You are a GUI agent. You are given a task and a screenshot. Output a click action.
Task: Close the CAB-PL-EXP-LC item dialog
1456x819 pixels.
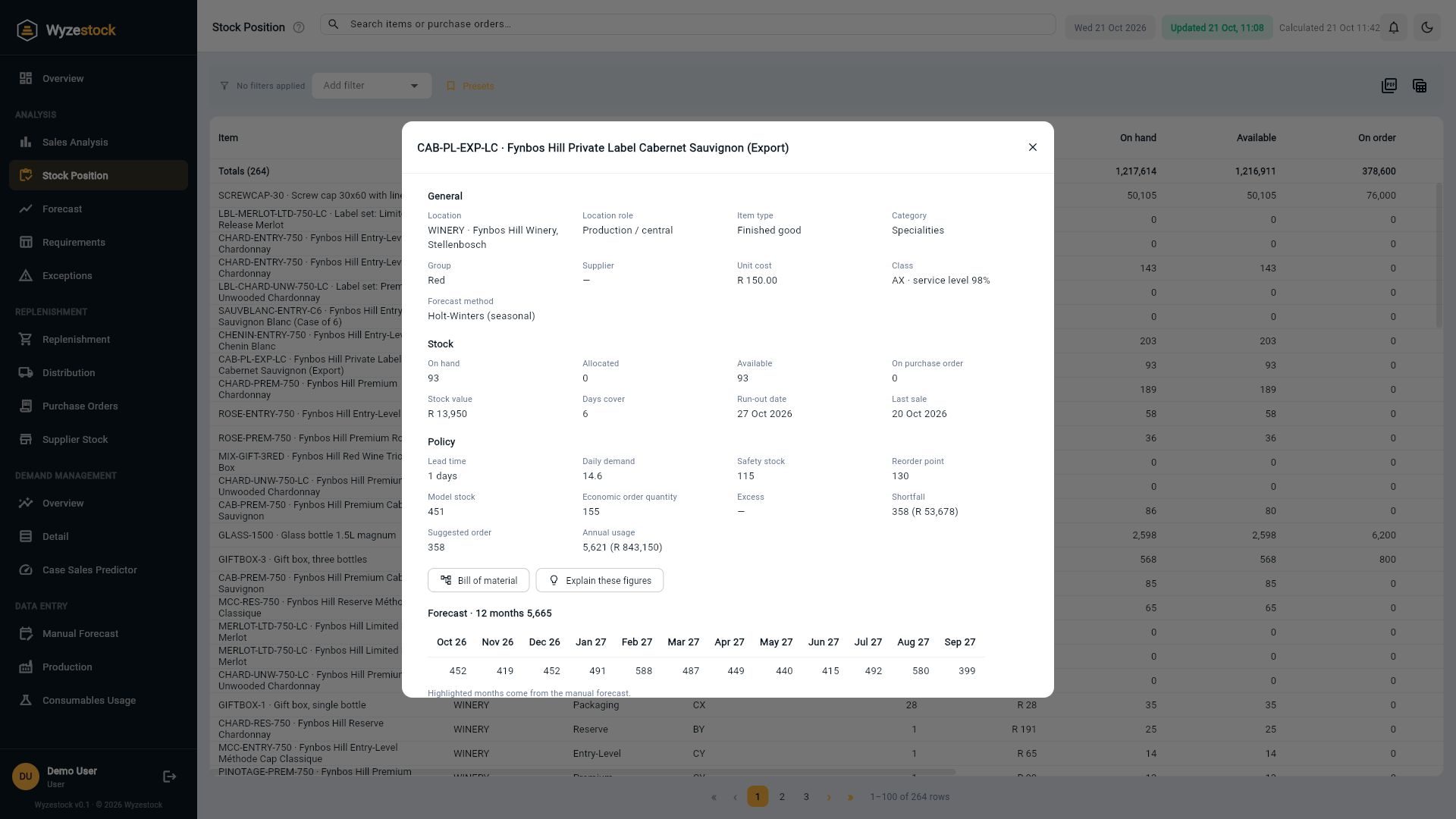1032,147
